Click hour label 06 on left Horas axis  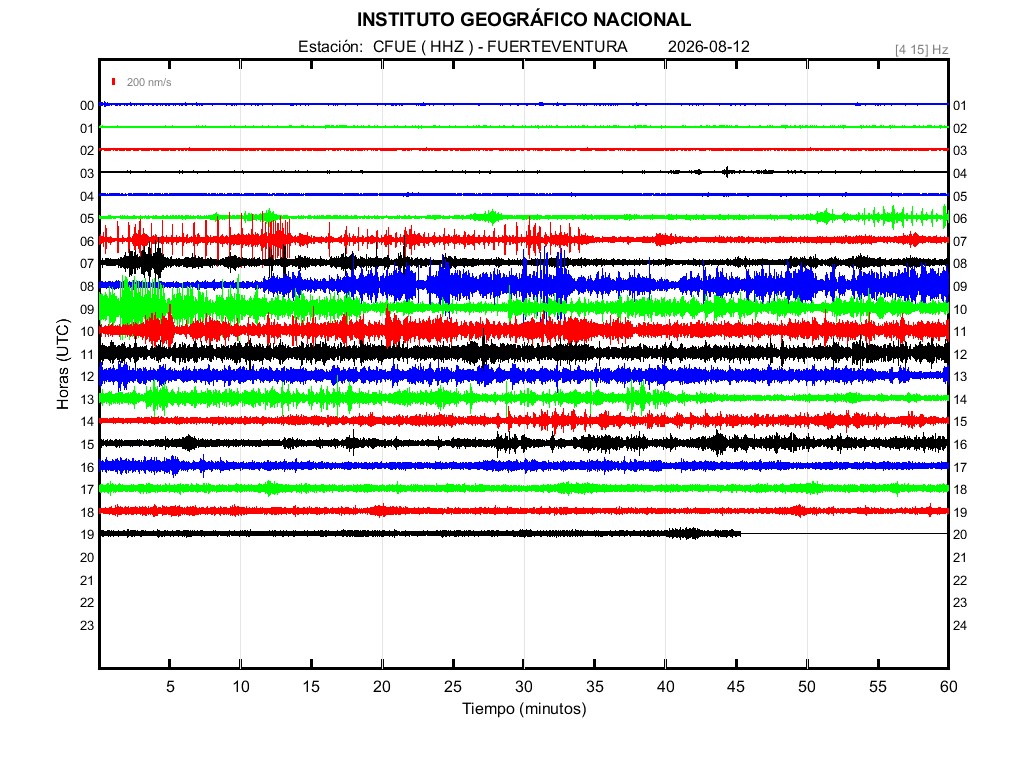click(x=87, y=242)
